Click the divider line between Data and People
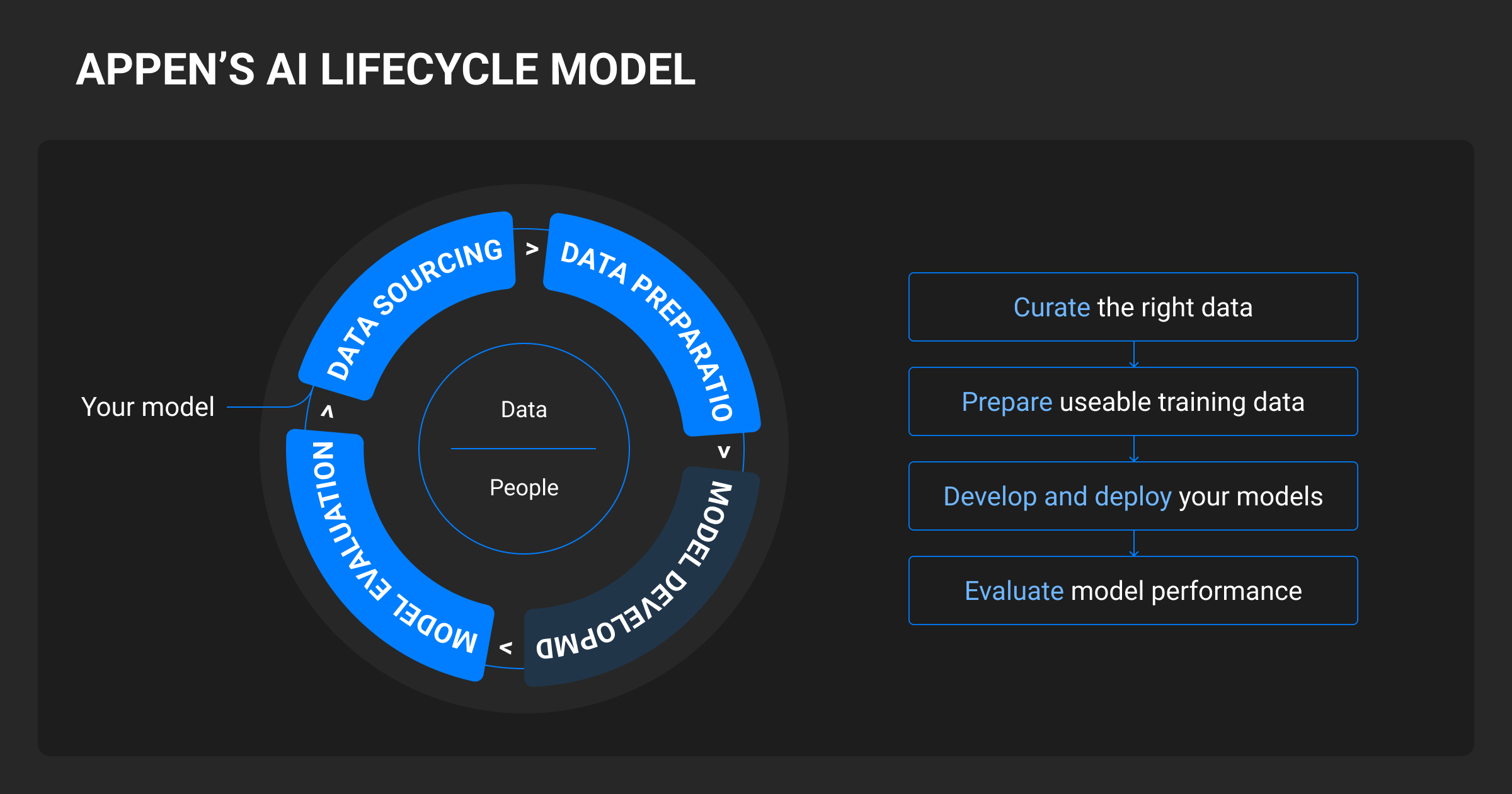1512x794 pixels. point(524,449)
